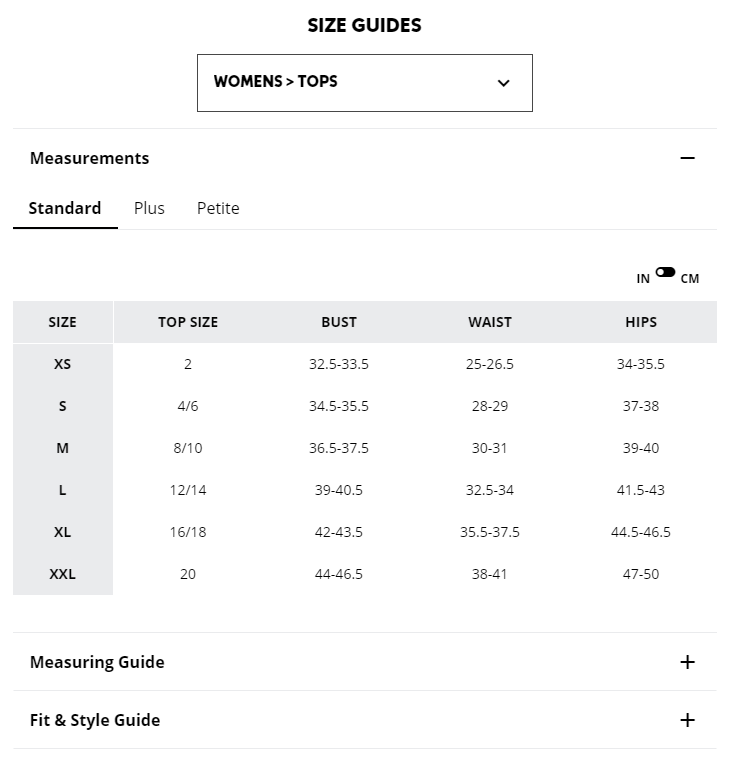Open the Measuring Guide section
The height and width of the screenshot is (761, 730).
[x=97, y=662]
